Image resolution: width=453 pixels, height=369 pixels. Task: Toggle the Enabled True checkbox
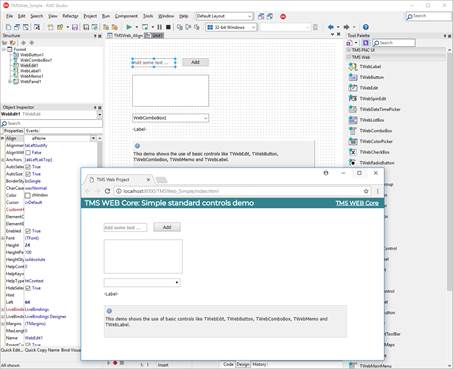point(28,231)
